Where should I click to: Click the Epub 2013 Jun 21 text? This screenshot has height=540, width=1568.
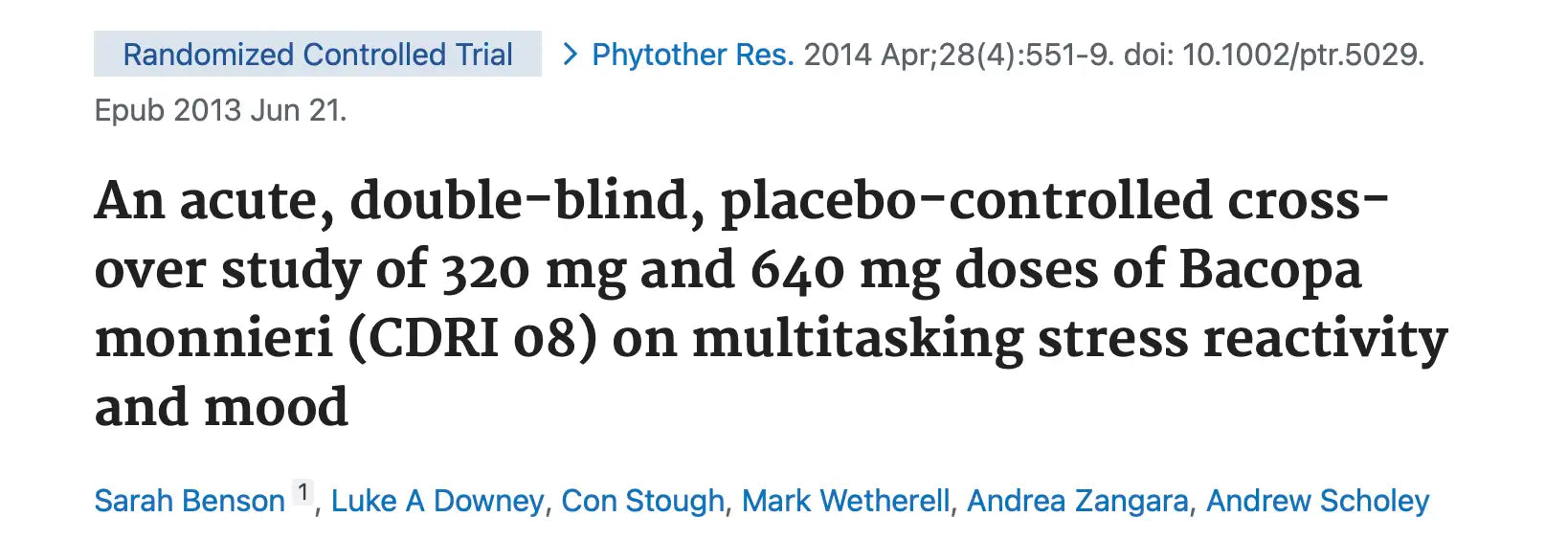pos(220,110)
